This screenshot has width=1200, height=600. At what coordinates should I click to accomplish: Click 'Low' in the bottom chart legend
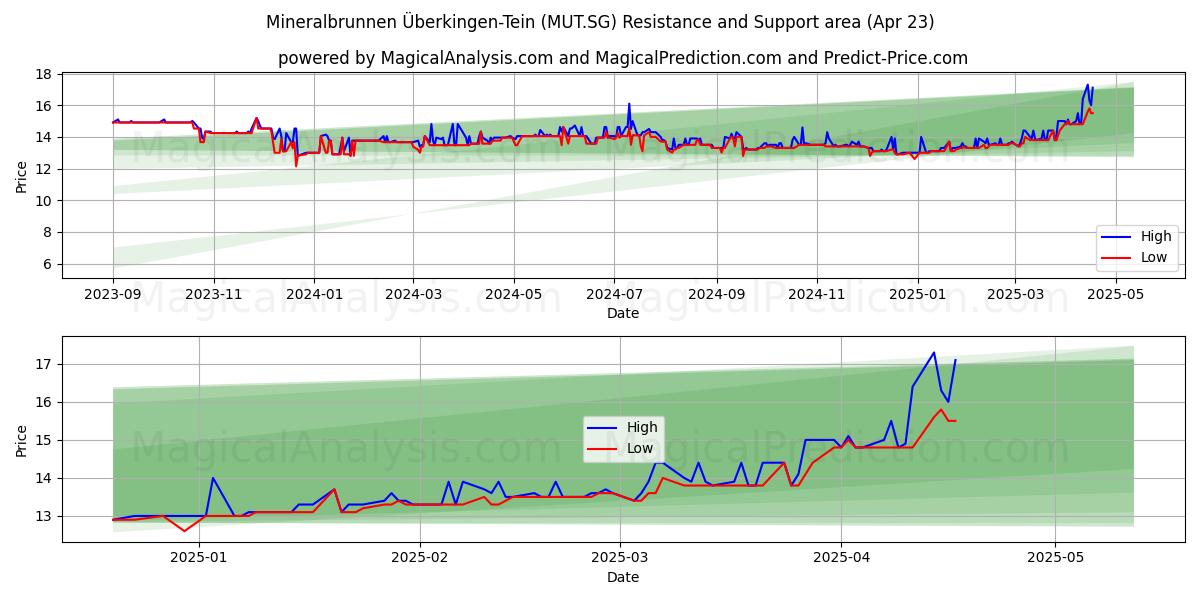pos(641,448)
